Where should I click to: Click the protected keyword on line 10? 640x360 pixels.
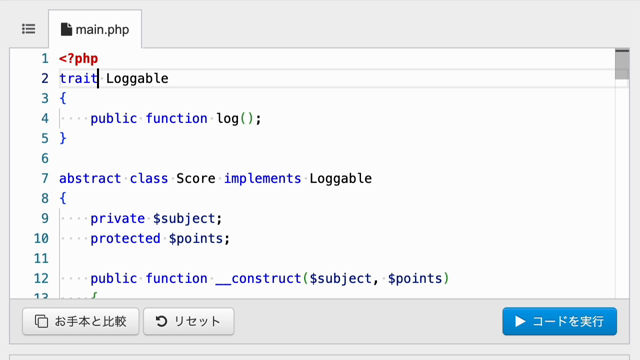pyautogui.click(x=125, y=238)
